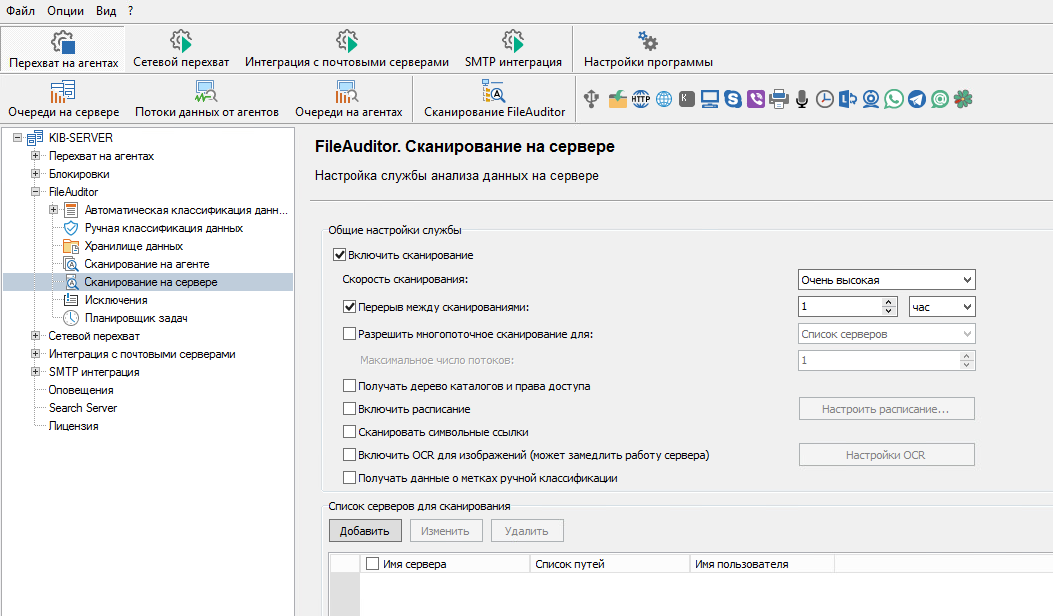
Task: Open the ? help menu
Action: [130, 11]
